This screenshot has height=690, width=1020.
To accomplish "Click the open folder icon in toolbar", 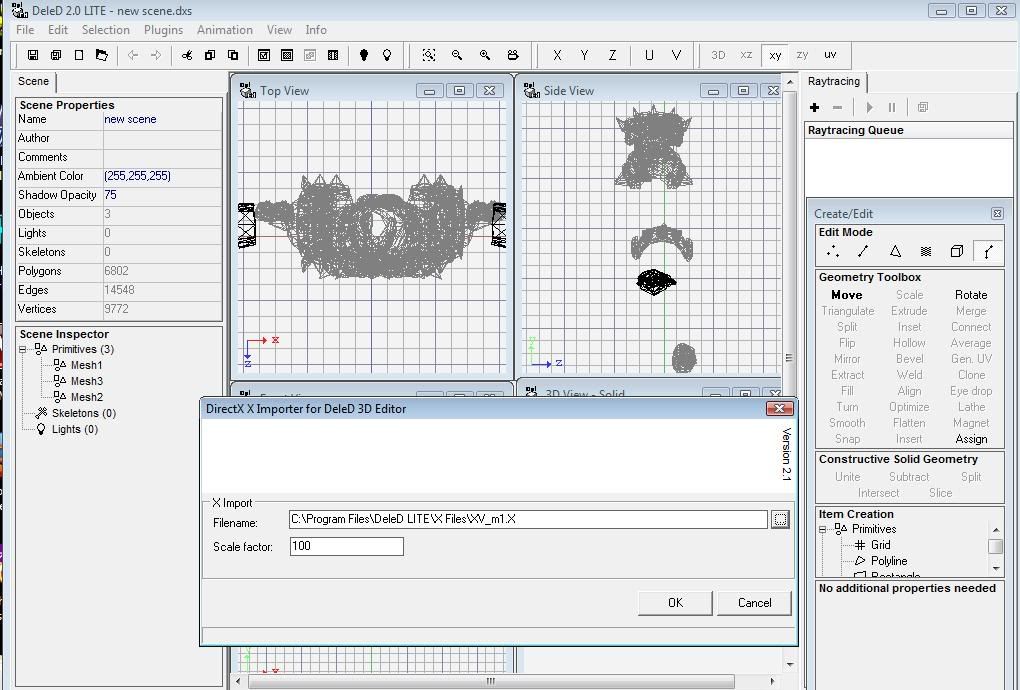I will pyautogui.click(x=101, y=55).
